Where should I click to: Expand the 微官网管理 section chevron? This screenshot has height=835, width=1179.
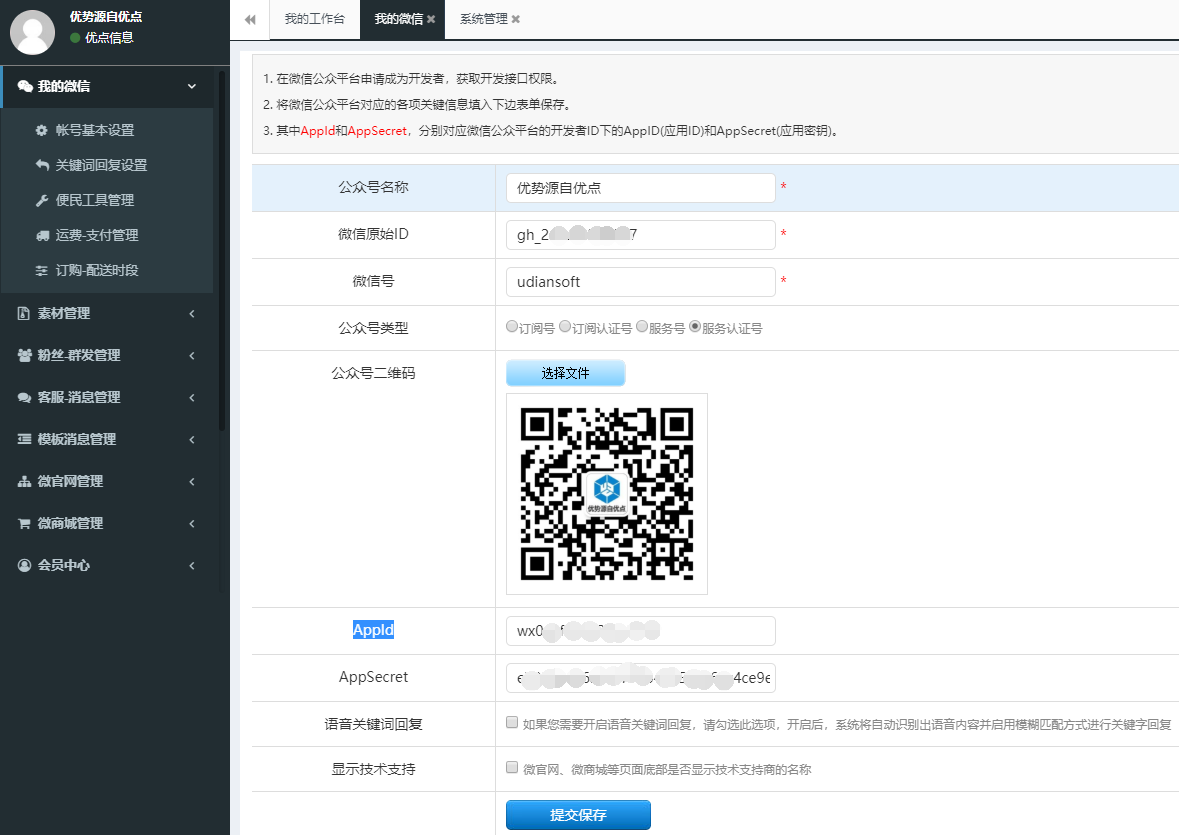pos(192,481)
